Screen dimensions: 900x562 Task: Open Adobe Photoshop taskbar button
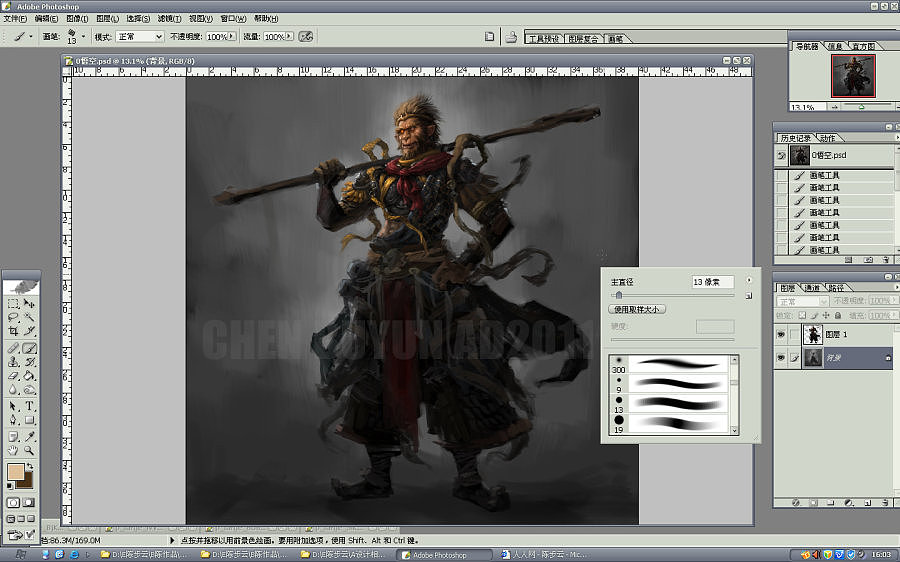click(x=435, y=555)
